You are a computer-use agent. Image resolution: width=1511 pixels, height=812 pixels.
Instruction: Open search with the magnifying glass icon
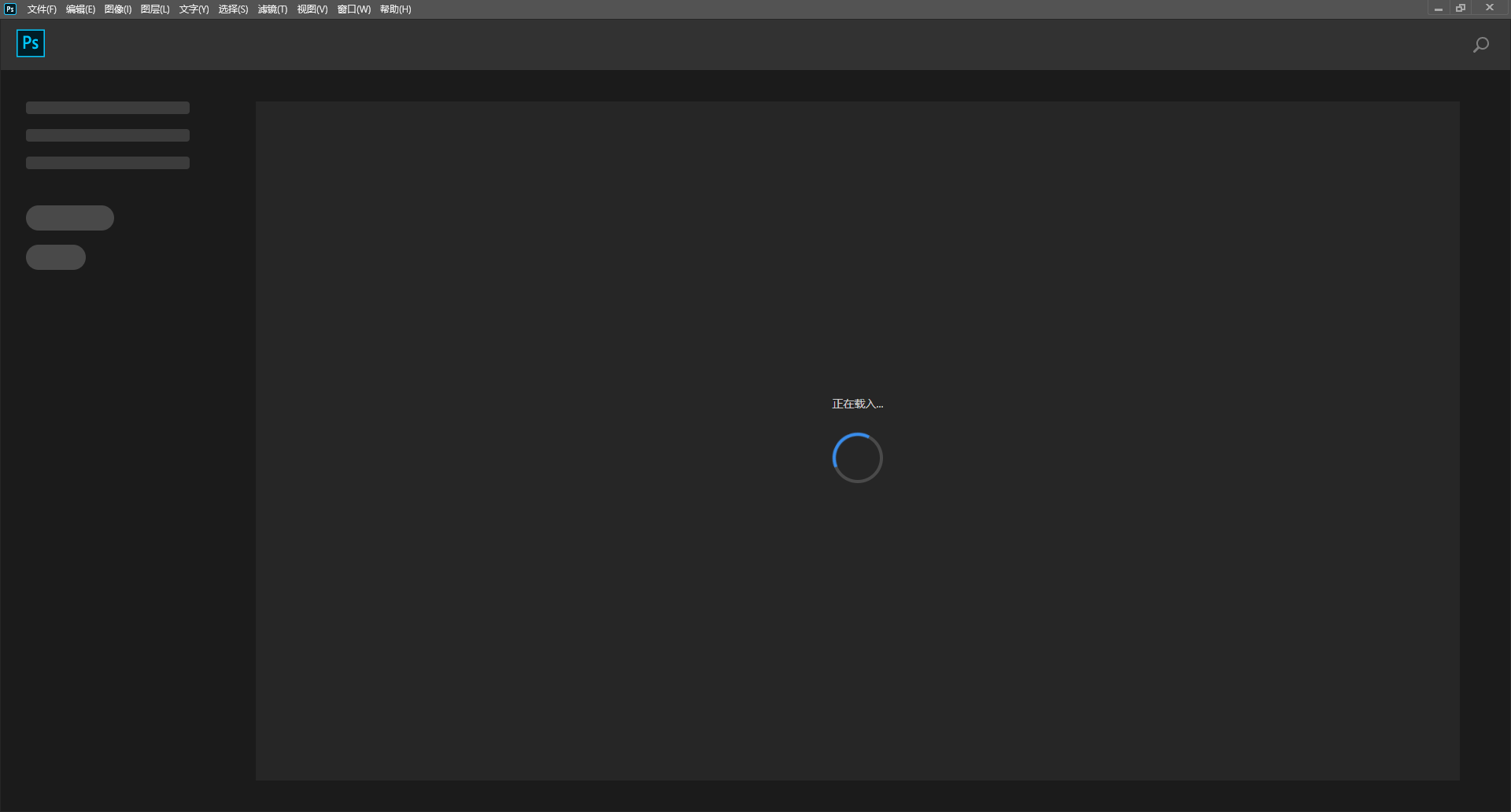click(1480, 45)
